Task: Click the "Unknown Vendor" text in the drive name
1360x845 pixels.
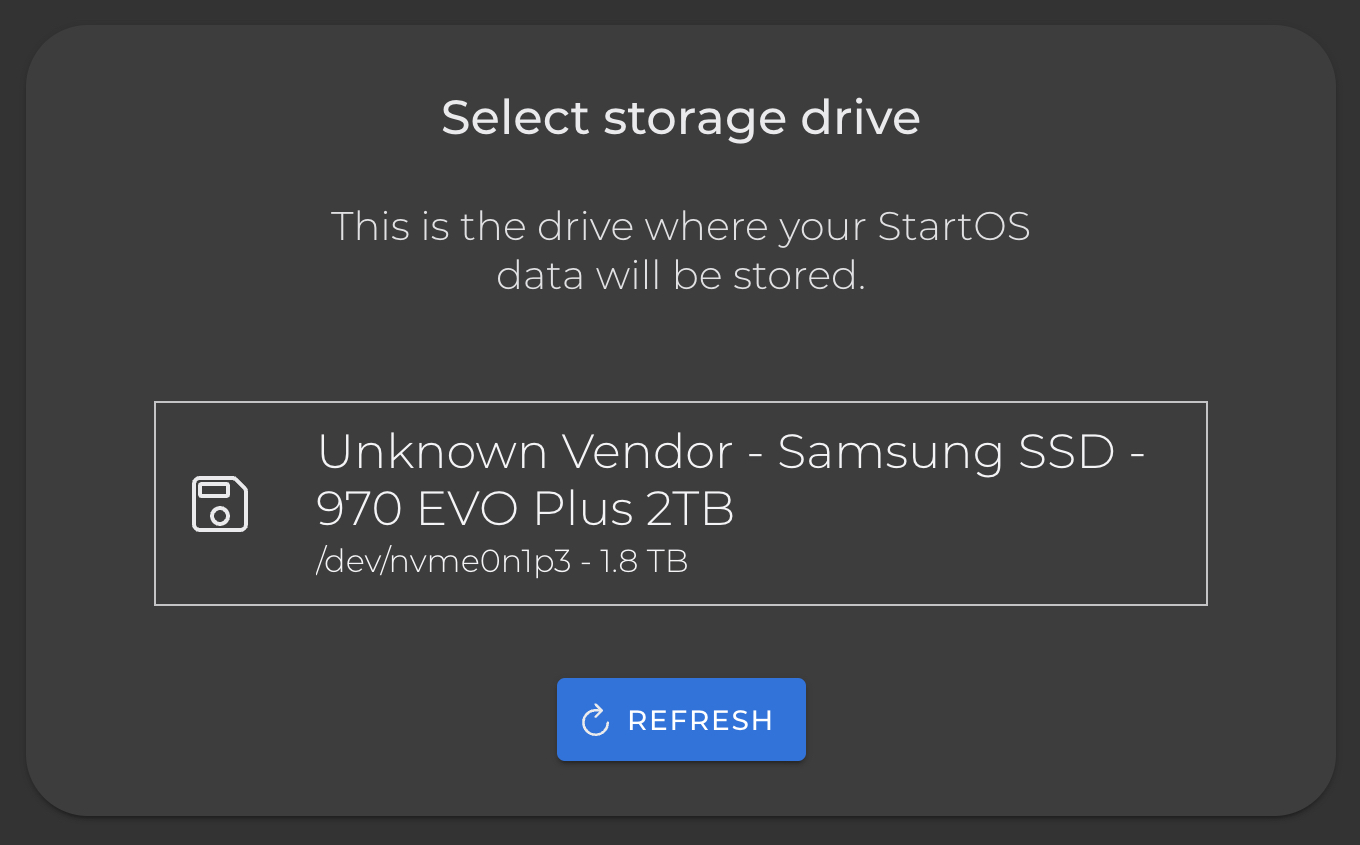Action: click(x=525, y=452)
